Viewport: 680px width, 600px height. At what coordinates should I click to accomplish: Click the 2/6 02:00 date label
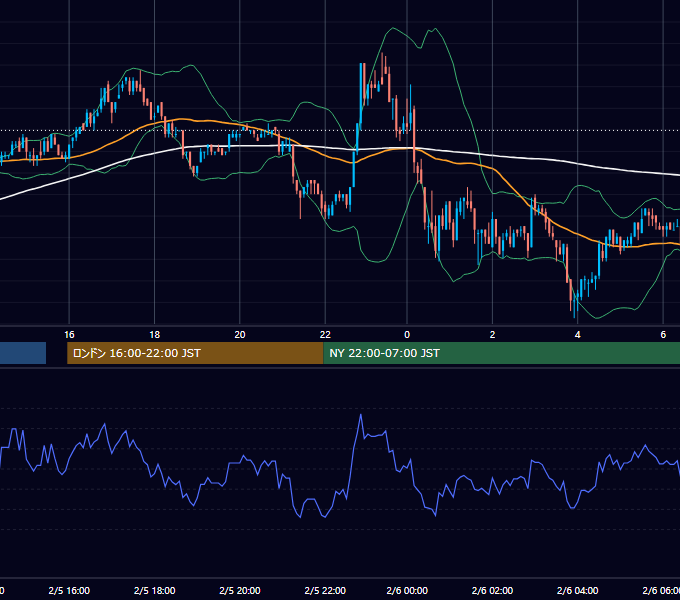pyautogui.click(x=492, y=590)
